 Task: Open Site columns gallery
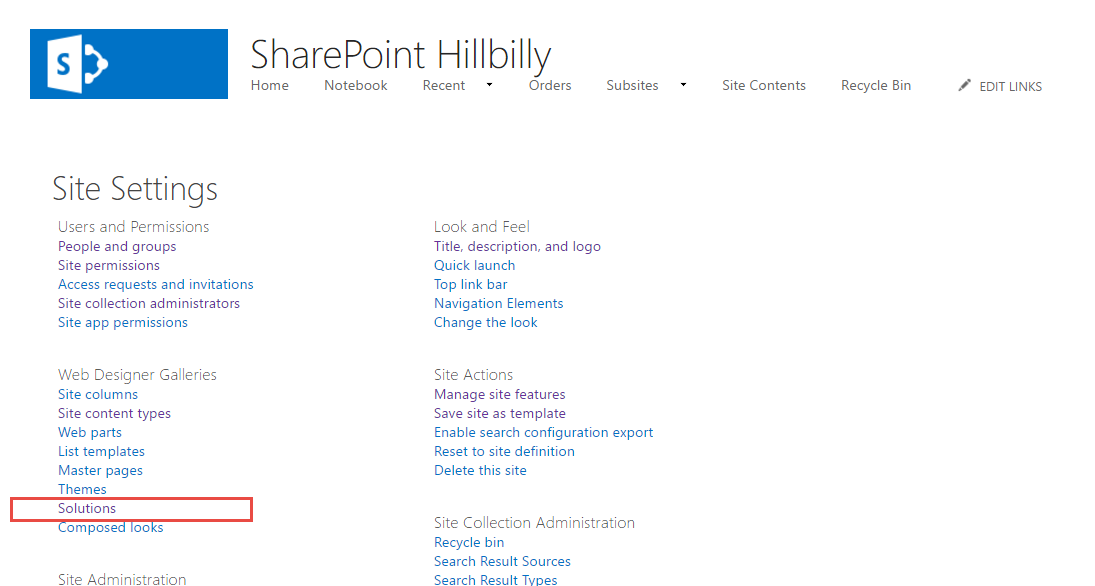pos(98,395)
